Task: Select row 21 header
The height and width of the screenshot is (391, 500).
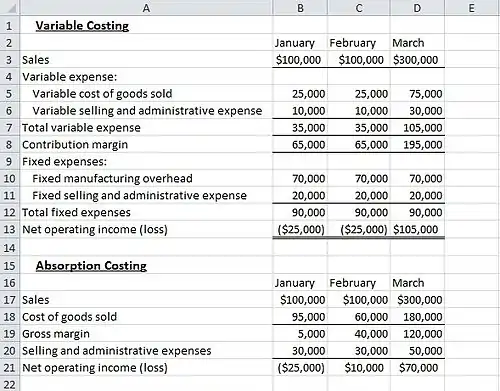Action: (x=10, y=368)
